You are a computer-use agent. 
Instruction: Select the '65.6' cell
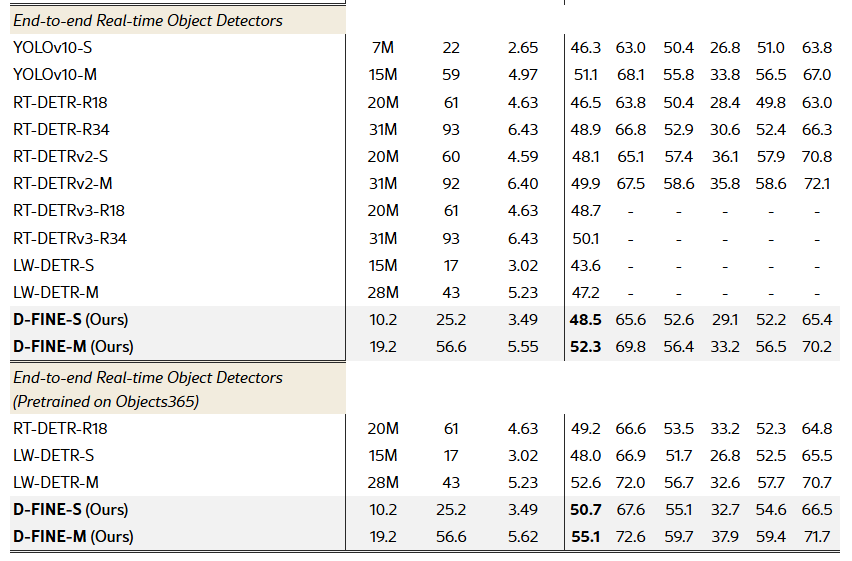click(631, 320)
